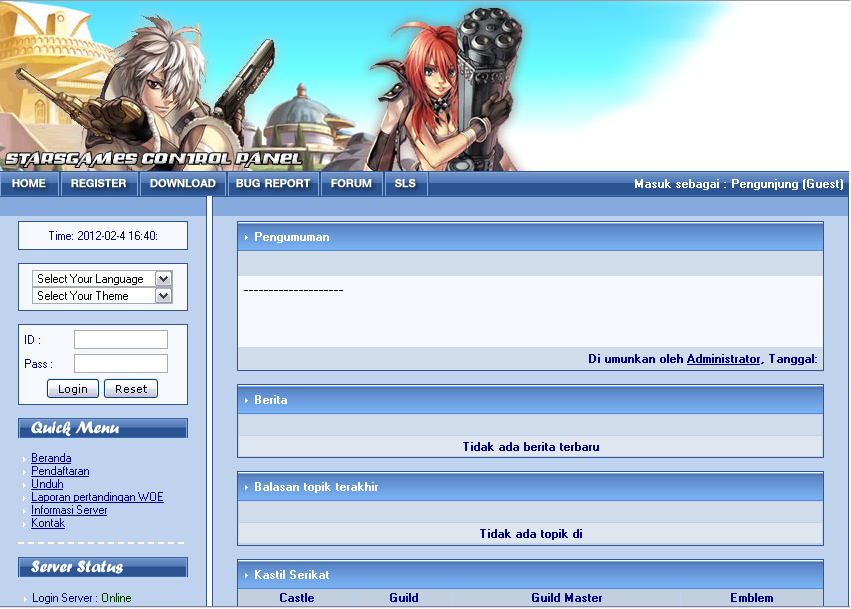Open the Pendaftaran quick menu link
The width and height of the screenshot is (851, 609).
pos(60,471)
